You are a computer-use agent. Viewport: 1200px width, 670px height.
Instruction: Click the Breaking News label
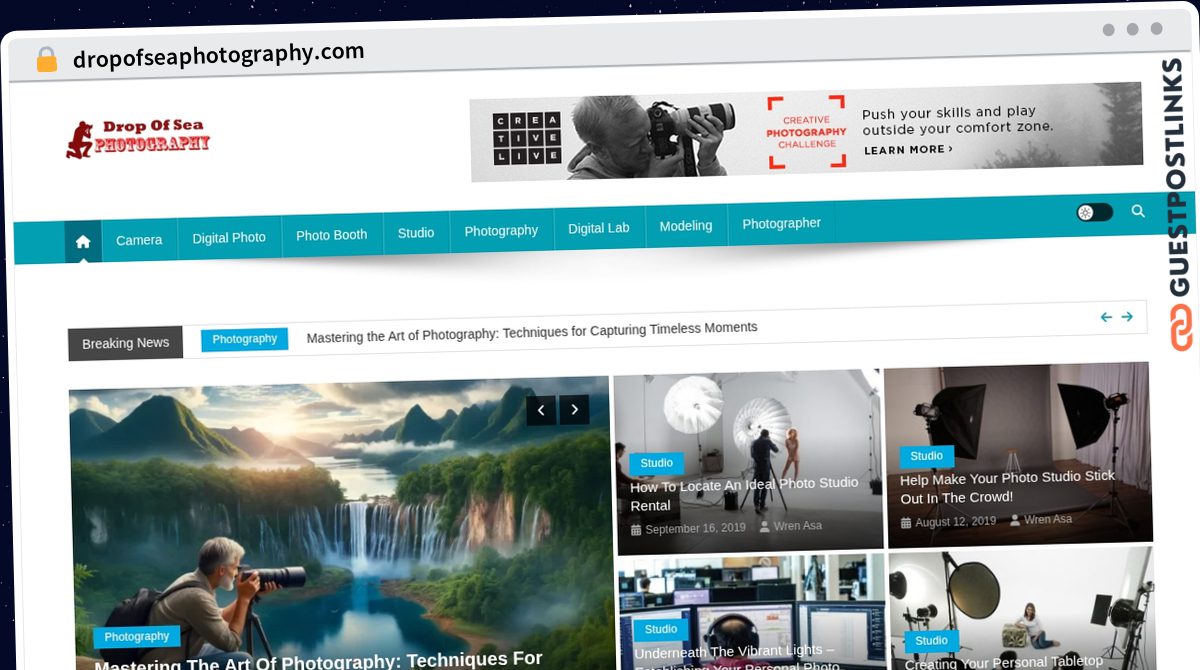126,343
